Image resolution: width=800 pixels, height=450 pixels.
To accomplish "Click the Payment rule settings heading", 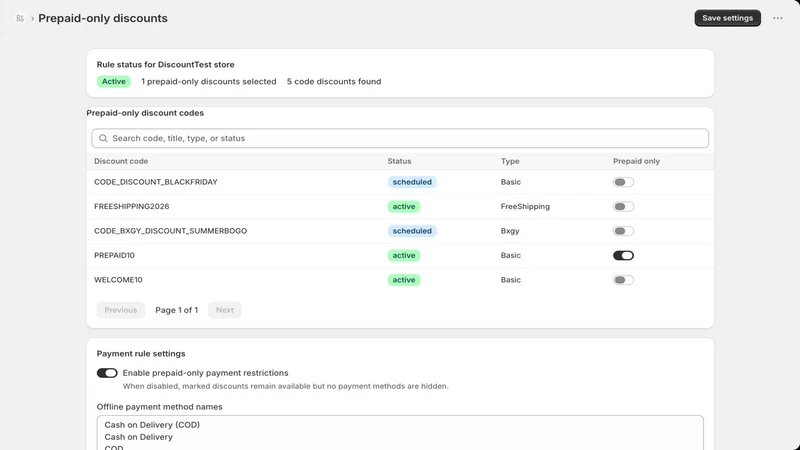I will pyautogui.click(x=141, y=354).
